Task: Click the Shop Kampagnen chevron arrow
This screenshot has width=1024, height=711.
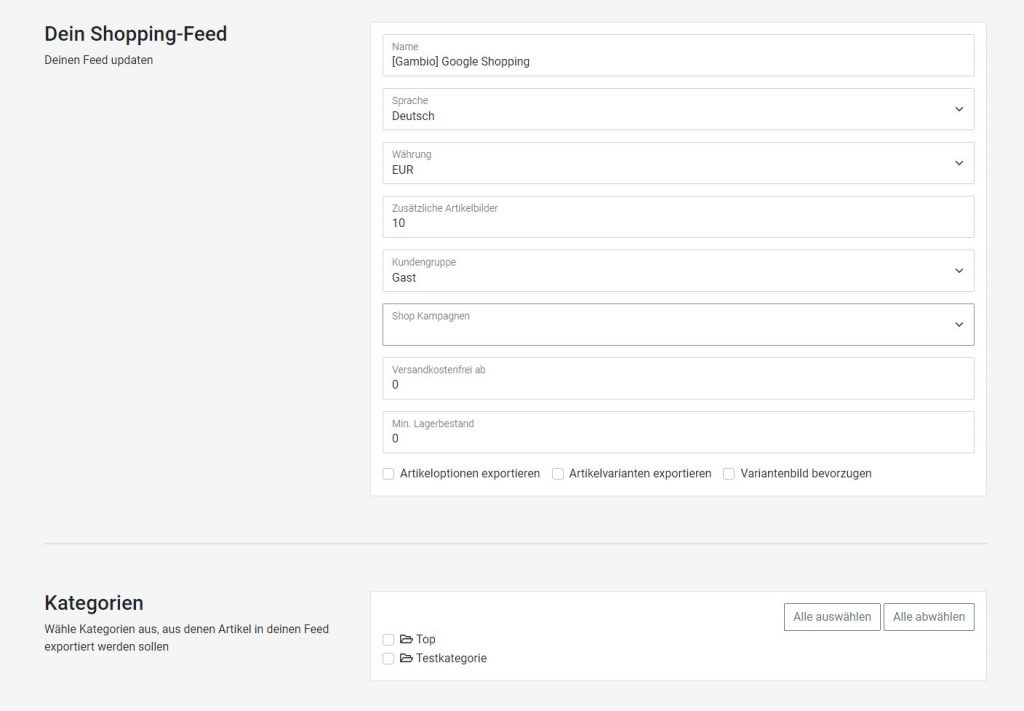Action: pos(958,325)
